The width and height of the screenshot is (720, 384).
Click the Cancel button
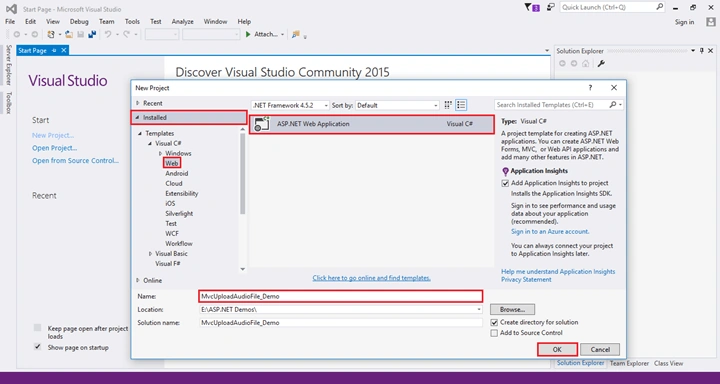600,350
